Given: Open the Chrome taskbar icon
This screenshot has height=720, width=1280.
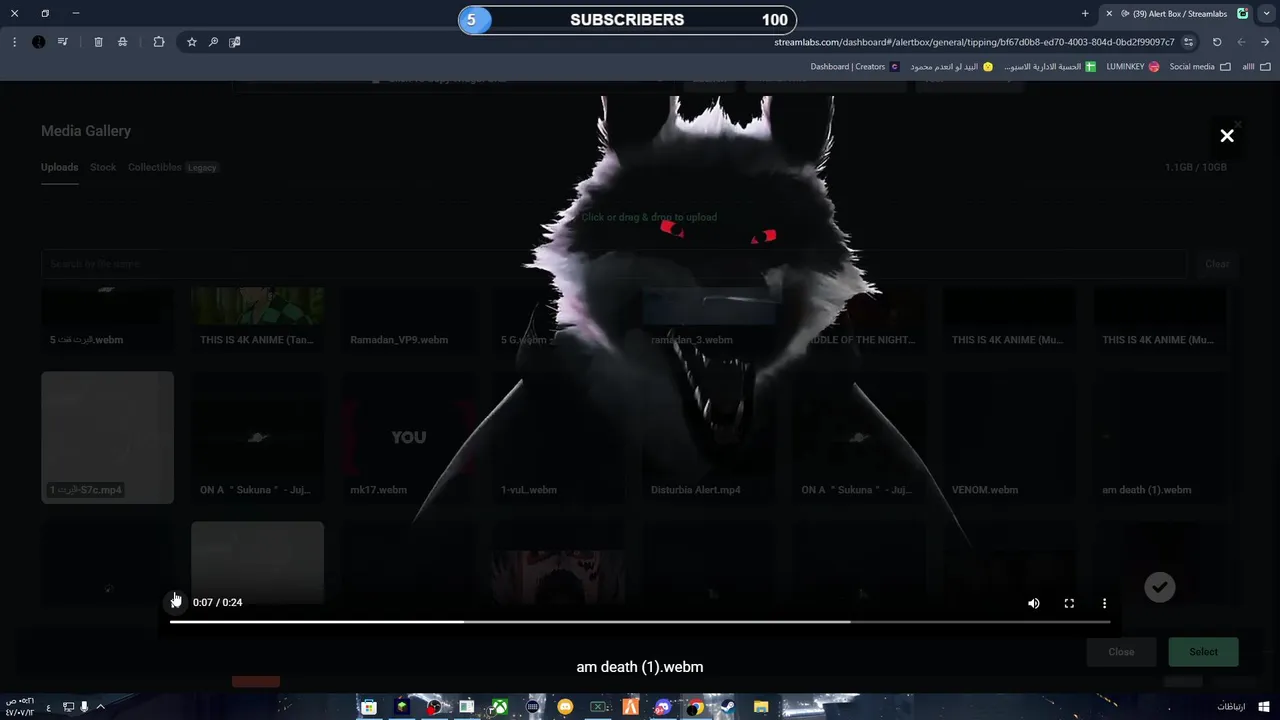Looking at the screenshot, I should [x=695, y=707].
